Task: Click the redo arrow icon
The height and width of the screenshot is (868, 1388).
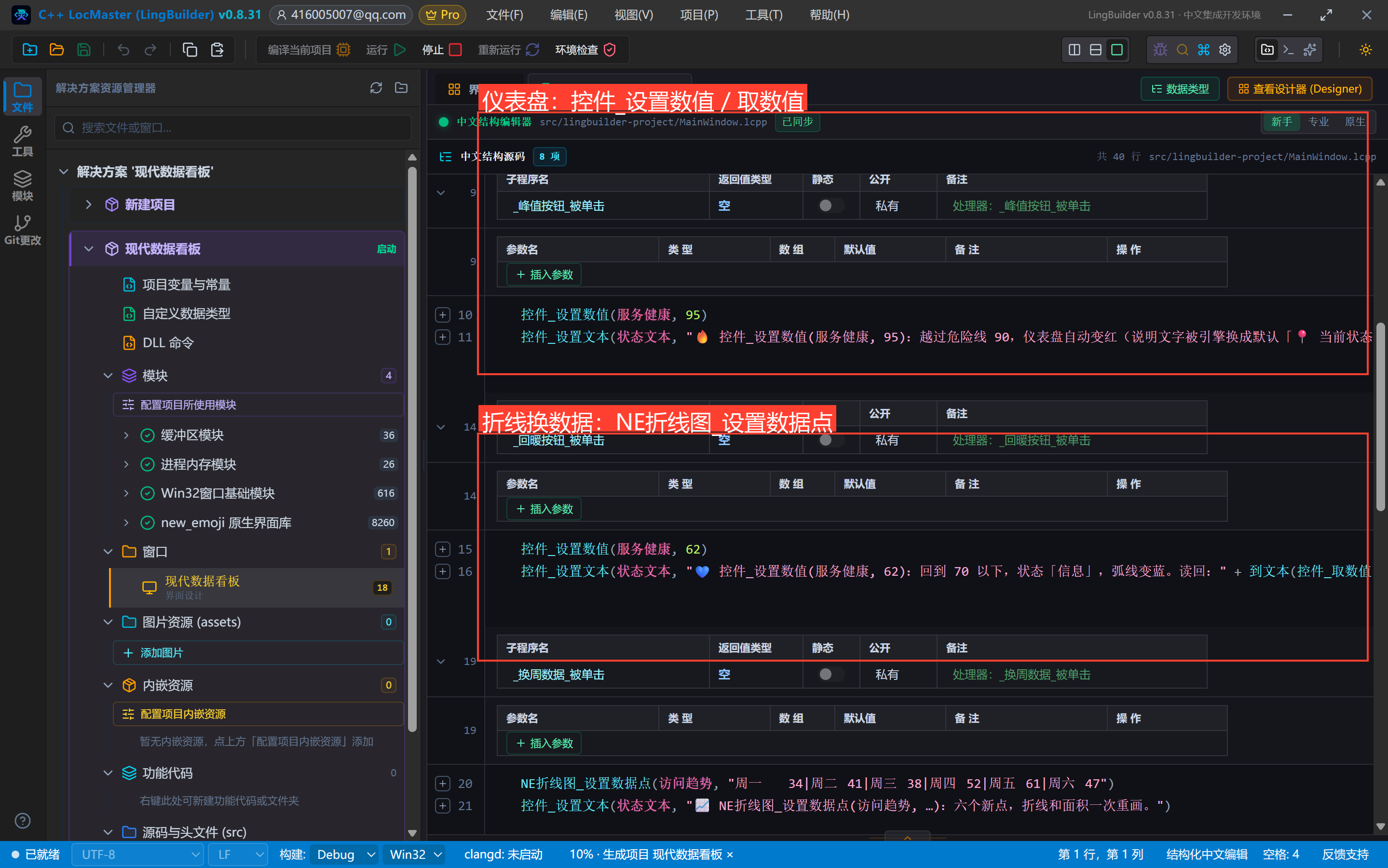Action: coord(150,50)
